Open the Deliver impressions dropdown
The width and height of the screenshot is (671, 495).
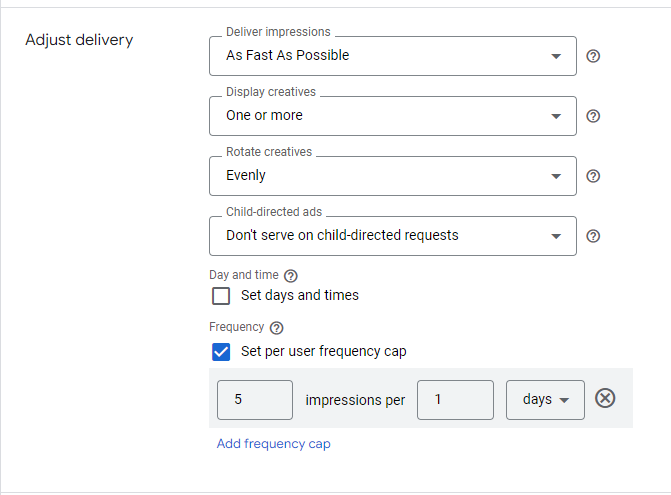coord(392,56)
